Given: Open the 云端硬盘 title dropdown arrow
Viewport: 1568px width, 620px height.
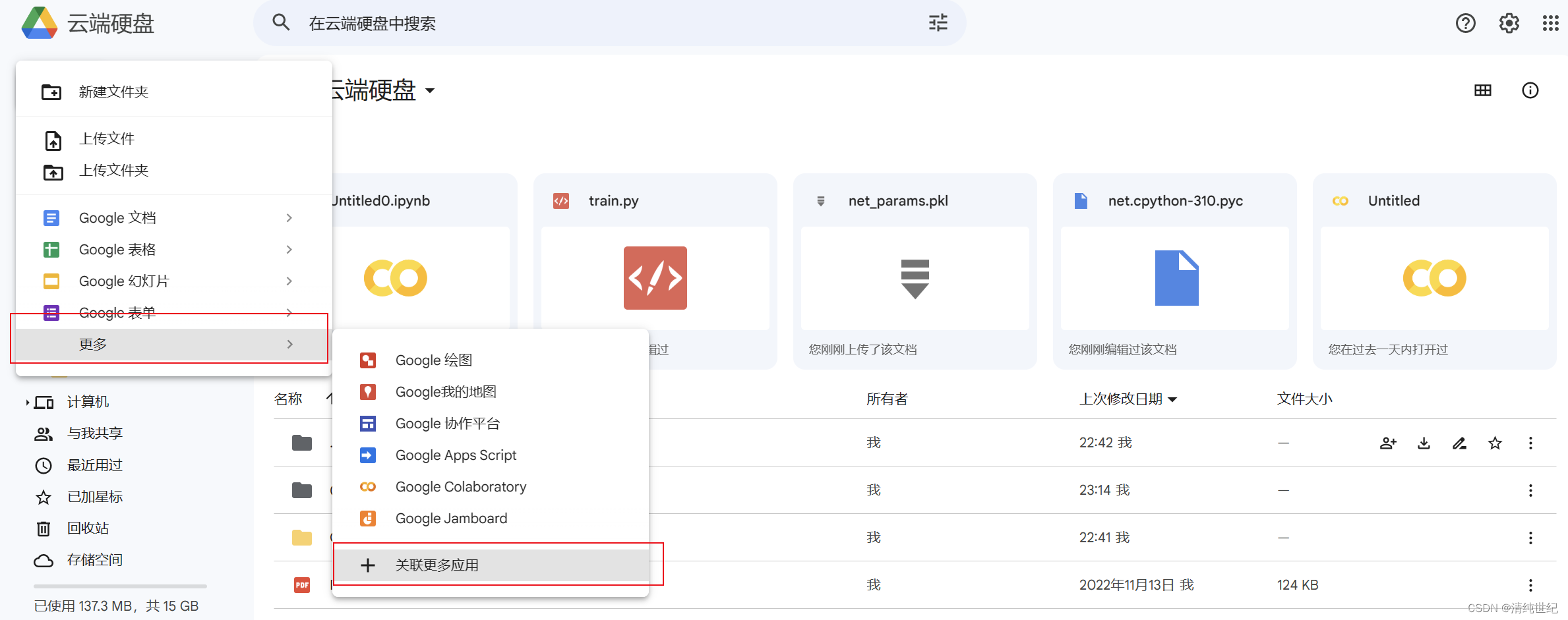Looking at the screenshot, I should tap(430, 90).
